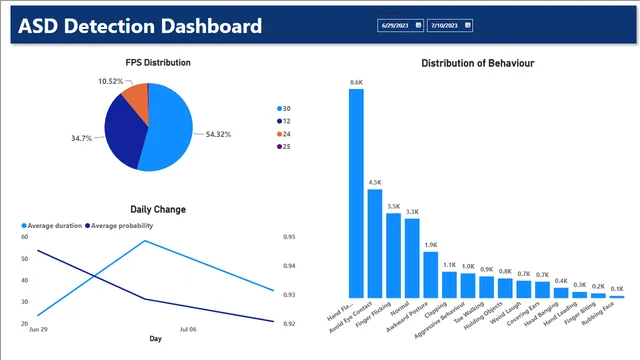Image resolution: width=640 pixels, height=360 pixels.
Task: Select the Rubbing Face bar
Action: coord(617,297)
